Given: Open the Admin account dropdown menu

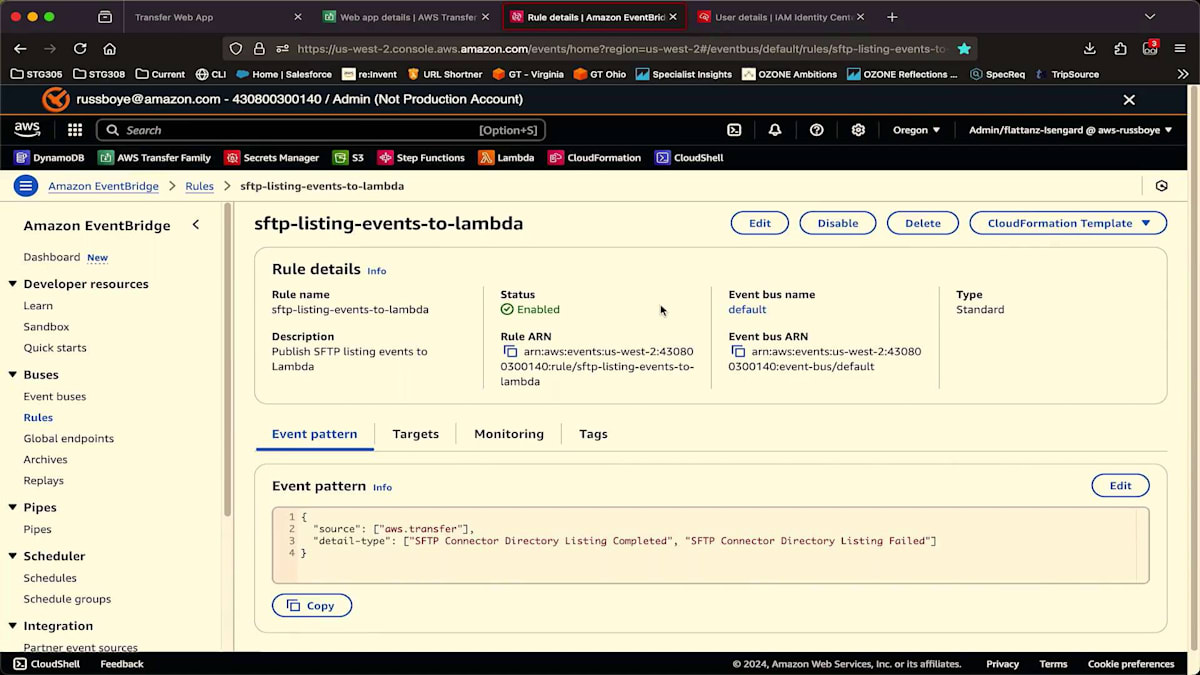Looking at the screenshot, I should pyautogui.click(x=1071, y=130).
